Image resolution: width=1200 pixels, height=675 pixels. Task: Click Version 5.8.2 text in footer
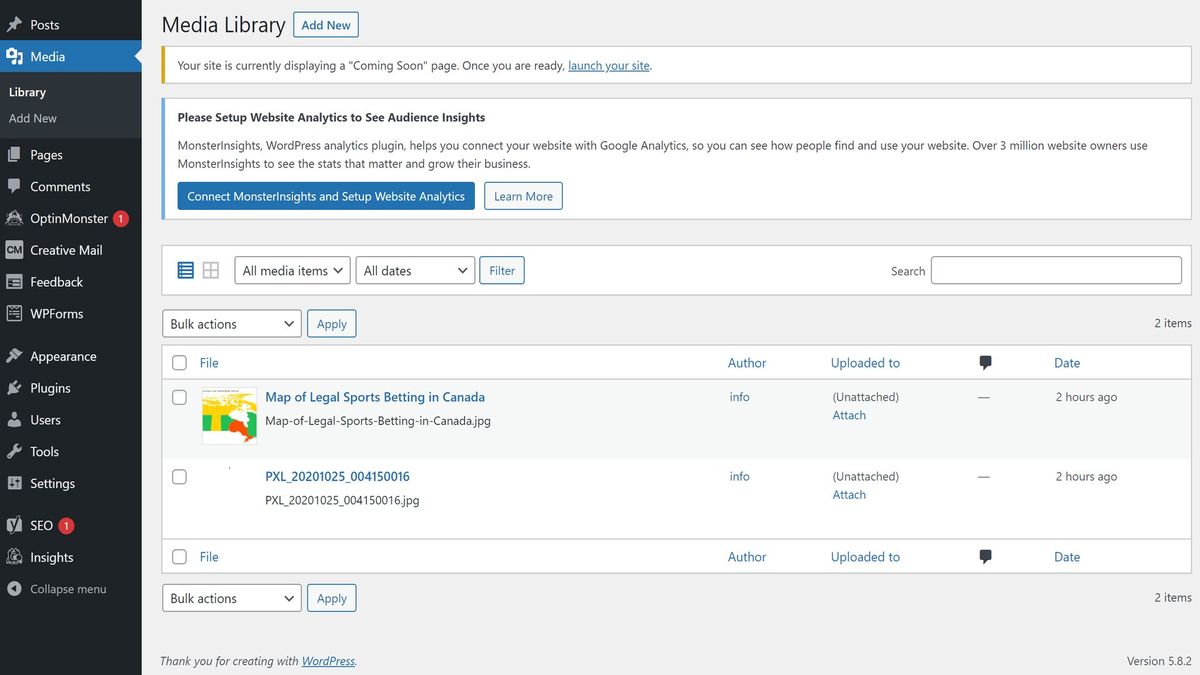point(1159,661)
